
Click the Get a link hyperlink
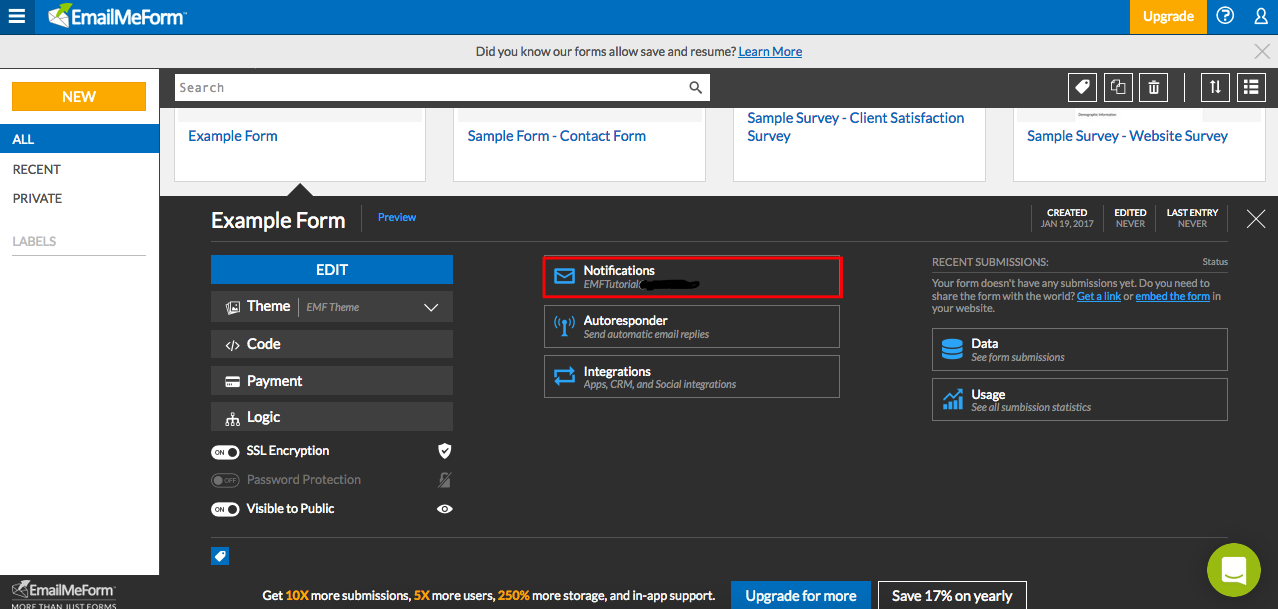coord(1099,296)
